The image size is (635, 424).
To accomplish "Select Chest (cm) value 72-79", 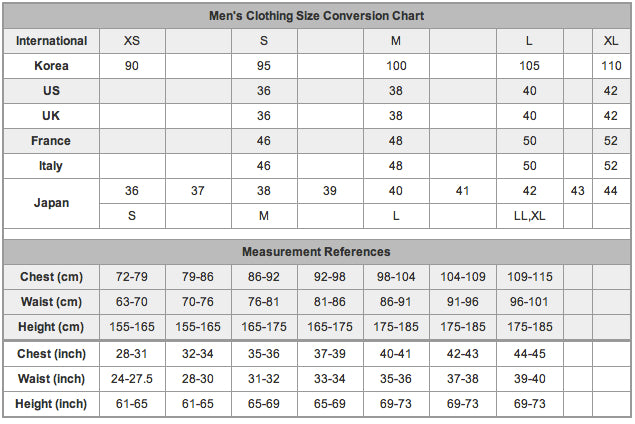I will (132, 277).
